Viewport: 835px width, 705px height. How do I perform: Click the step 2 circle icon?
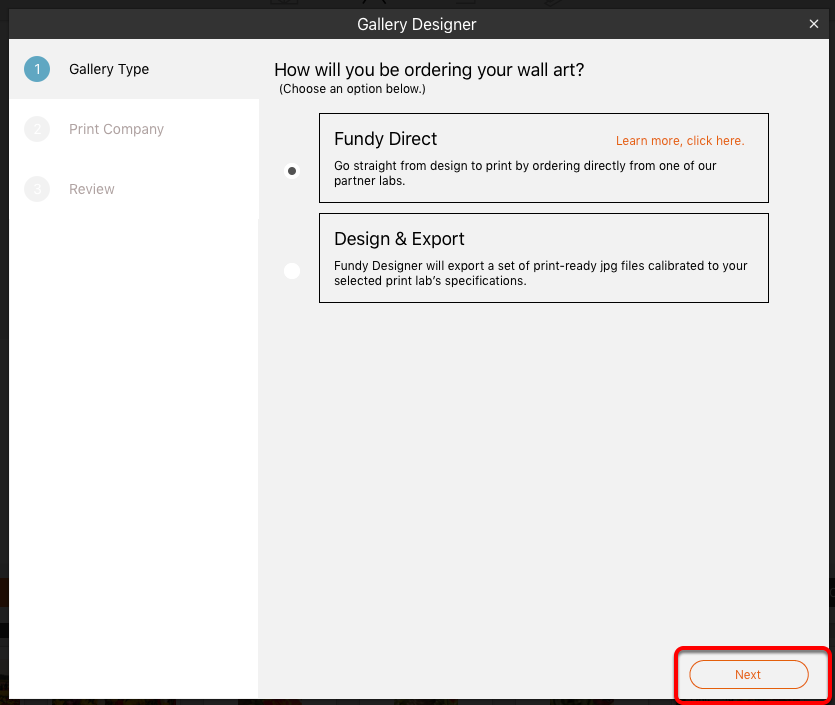tap(37, 129)
